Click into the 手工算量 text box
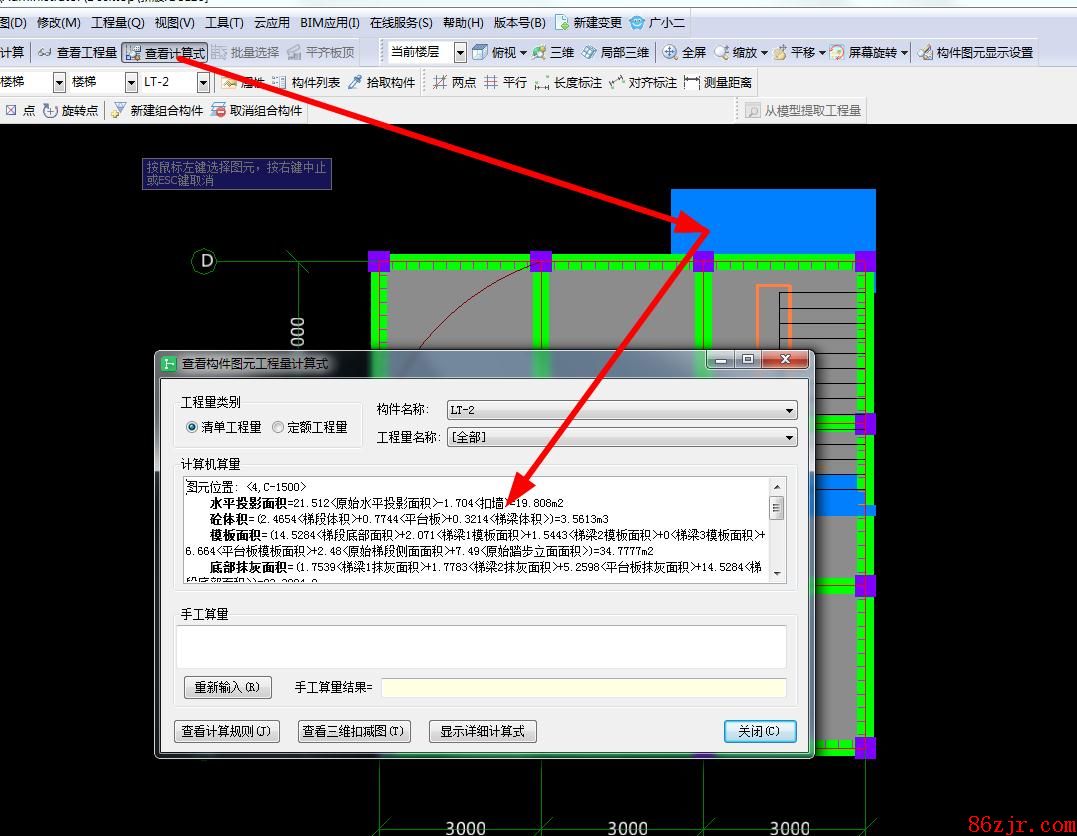Screen dimensions: 1077x836 pyautogui.click(x=481, y=646)
